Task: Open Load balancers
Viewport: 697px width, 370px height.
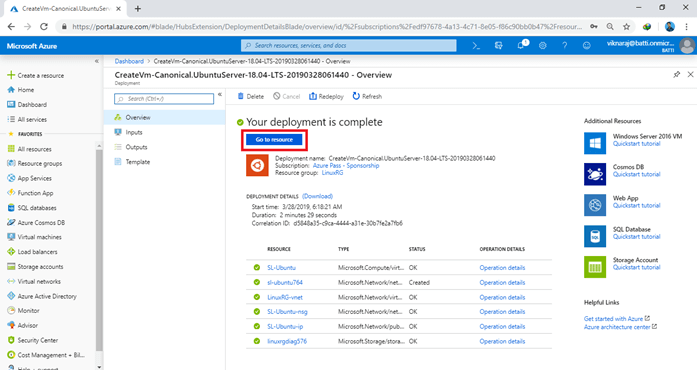Action: click(32, 252)
